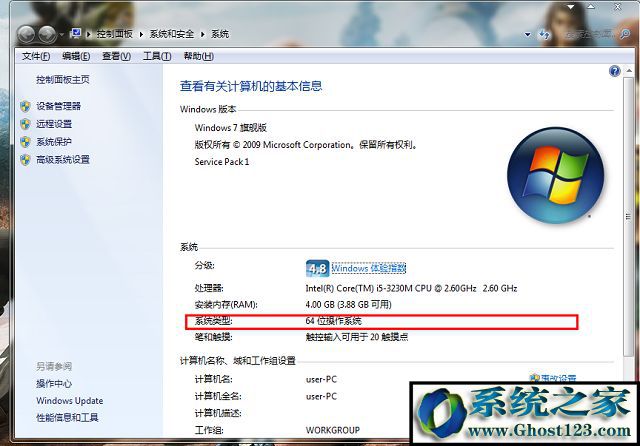This screenshot has width=640, height=446.
Task: Expand arrow after 系统和安全 breadcrumb
Action: [202, 34]
